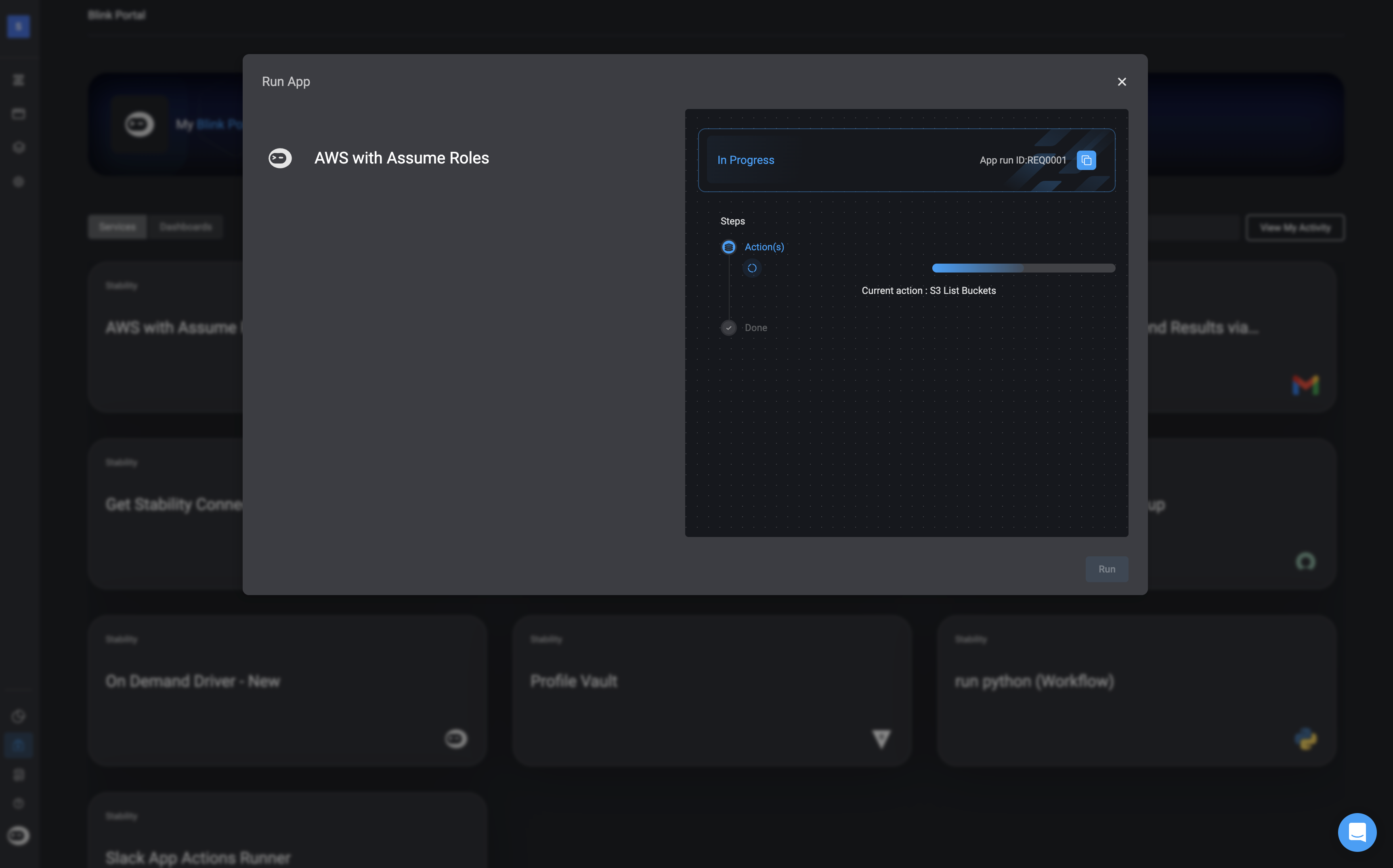The height and width of the screenshot is (868, 1393).
Task: Click the S3 List Buckets progress bar
Action: pyautogui.click(x=1023, y=268)
